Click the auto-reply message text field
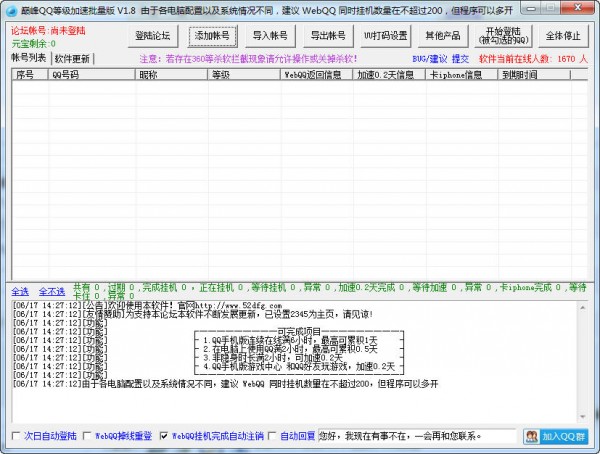 click(417, 436)
